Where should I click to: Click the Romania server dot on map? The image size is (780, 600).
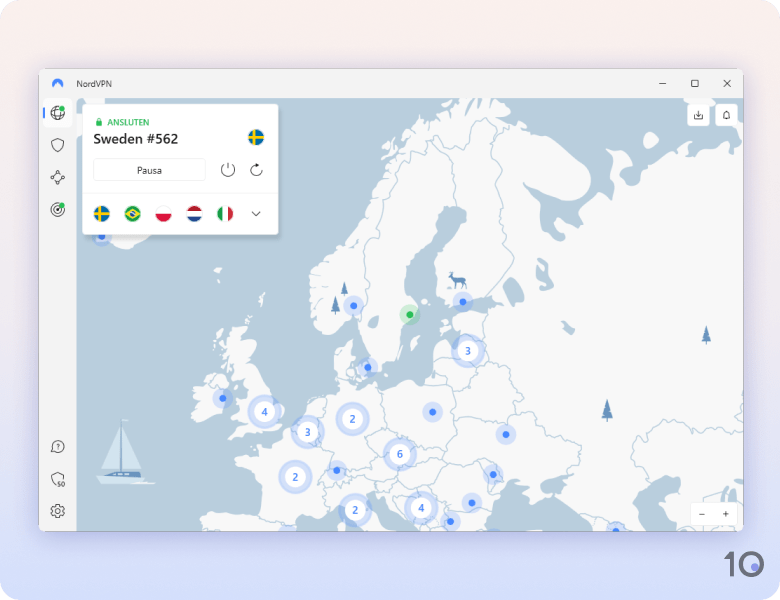[x=472, y=503]
